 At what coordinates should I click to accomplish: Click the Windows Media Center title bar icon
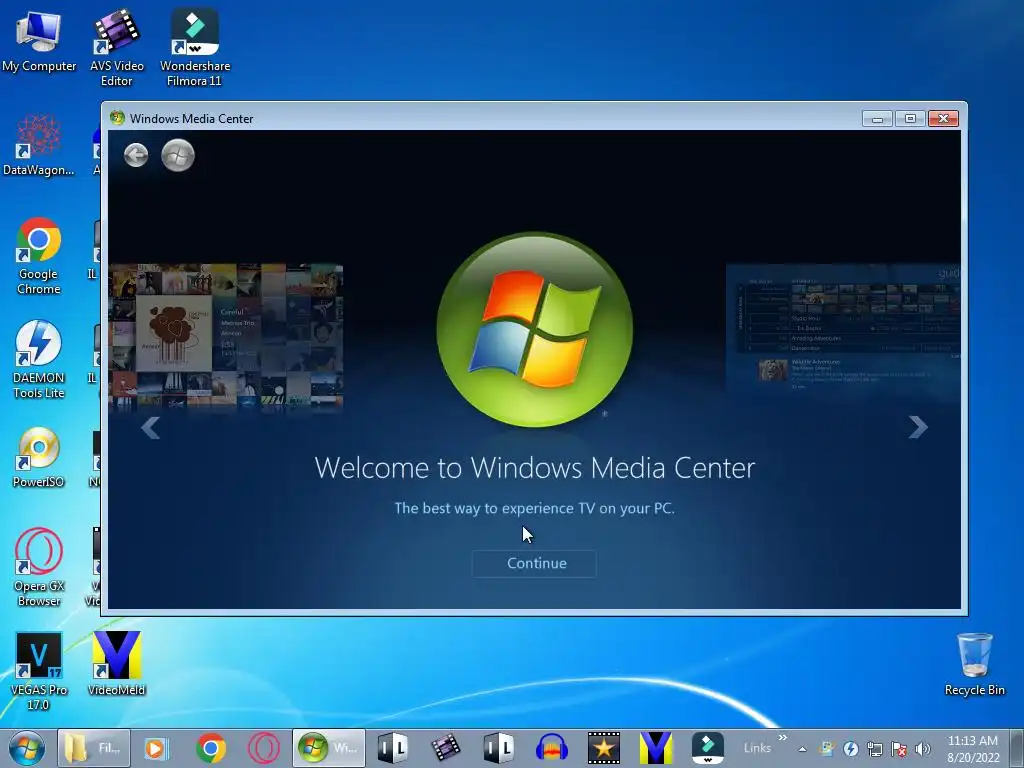tap(118, 118)
